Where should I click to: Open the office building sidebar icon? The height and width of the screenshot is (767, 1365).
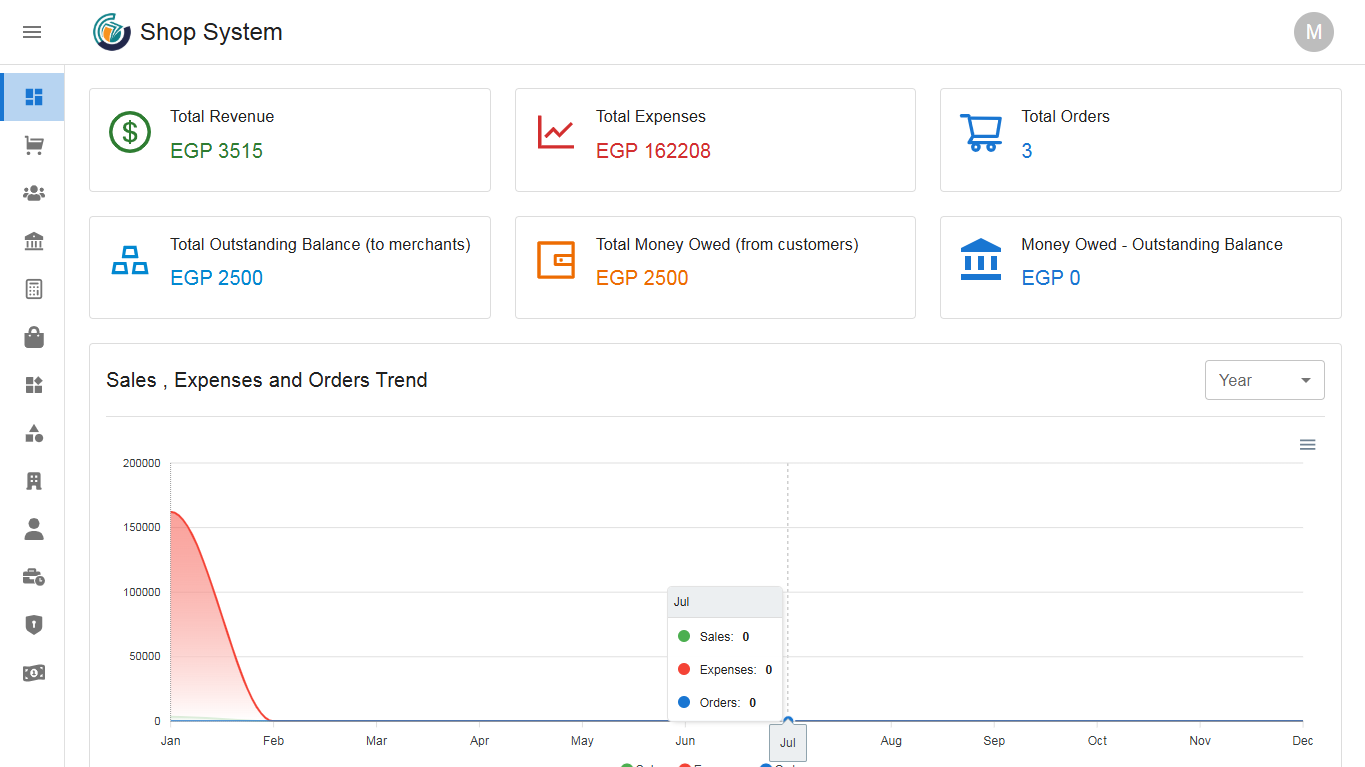tap(34, 481)
